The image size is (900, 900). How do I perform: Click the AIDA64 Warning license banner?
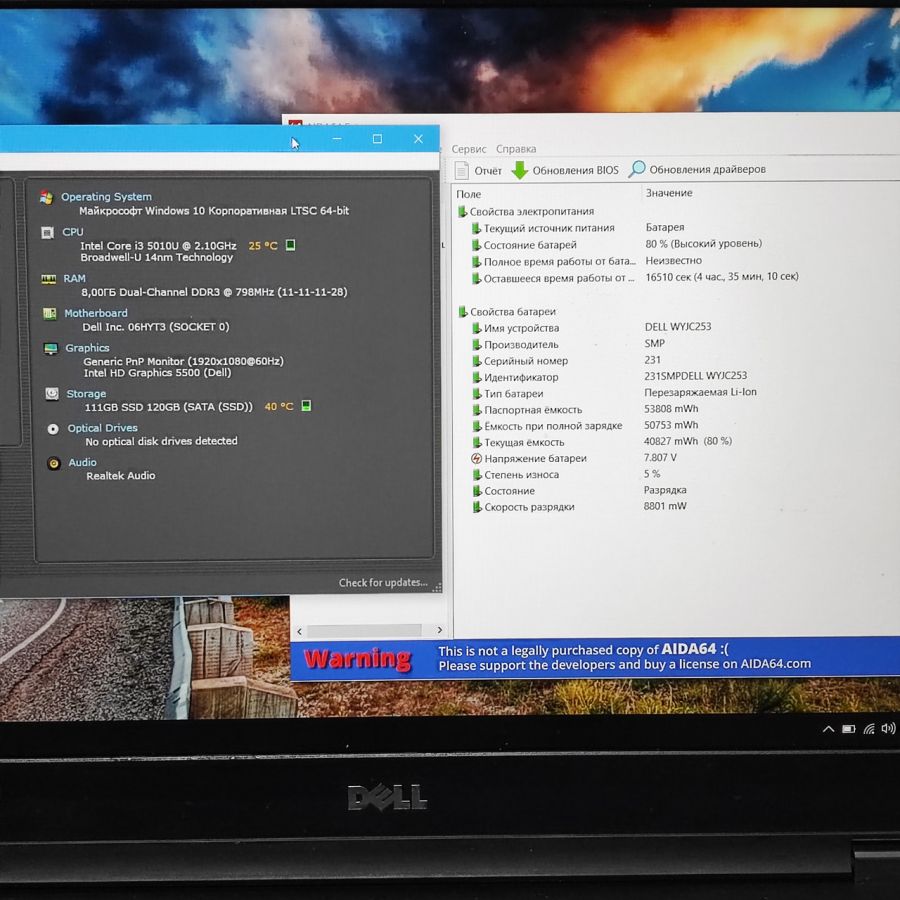coord(595,658)
